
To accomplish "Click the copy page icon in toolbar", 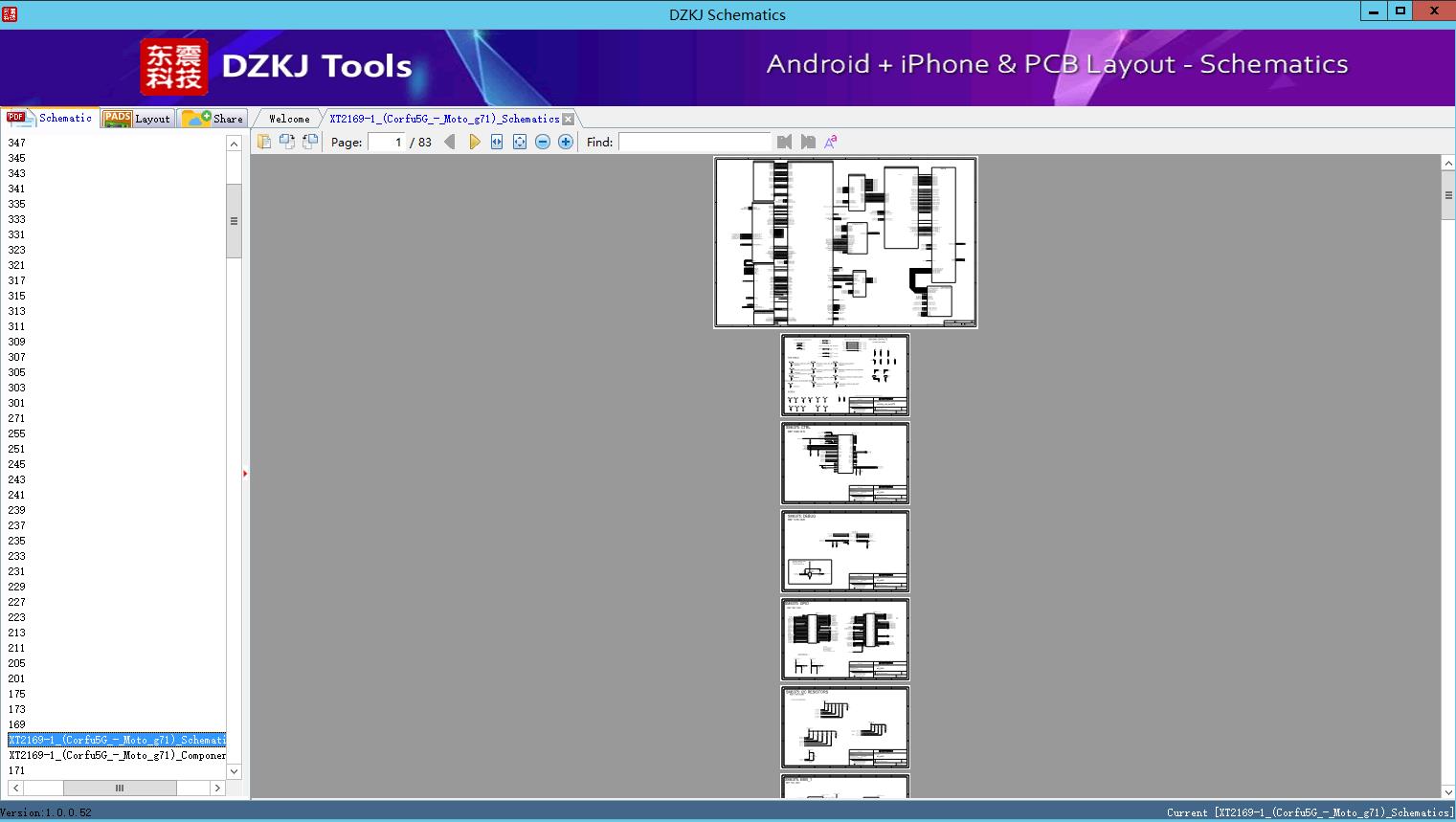I will click(x=264, y=142).
